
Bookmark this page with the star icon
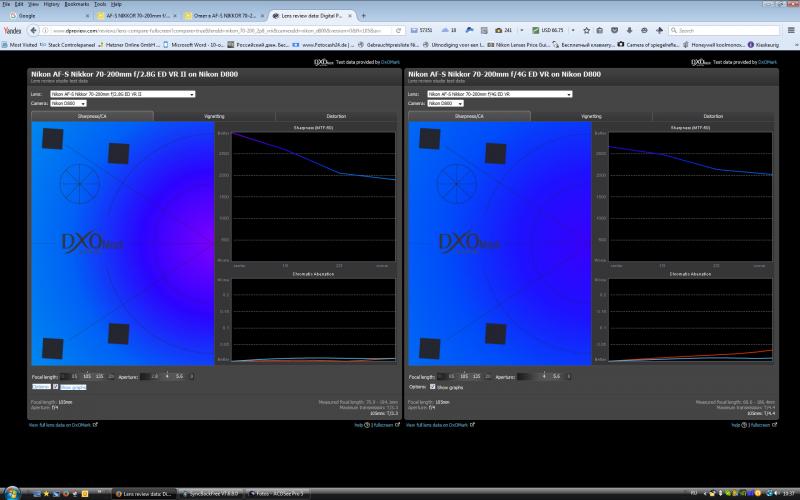tap(587, 31)
